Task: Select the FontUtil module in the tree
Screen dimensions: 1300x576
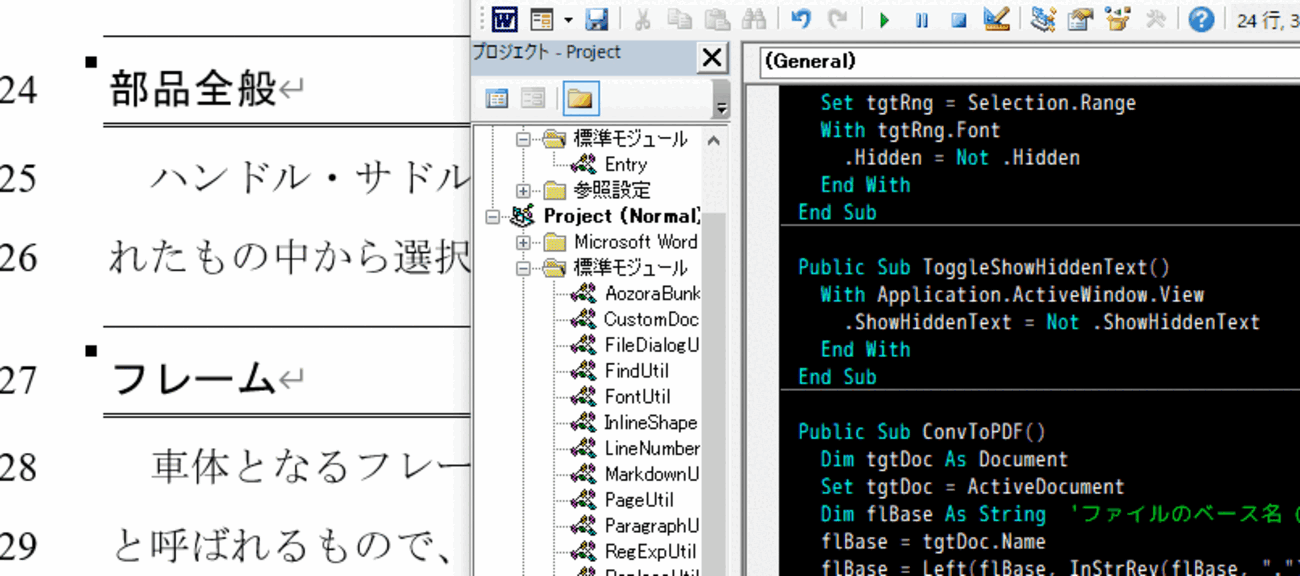Action: pos(637,397)
